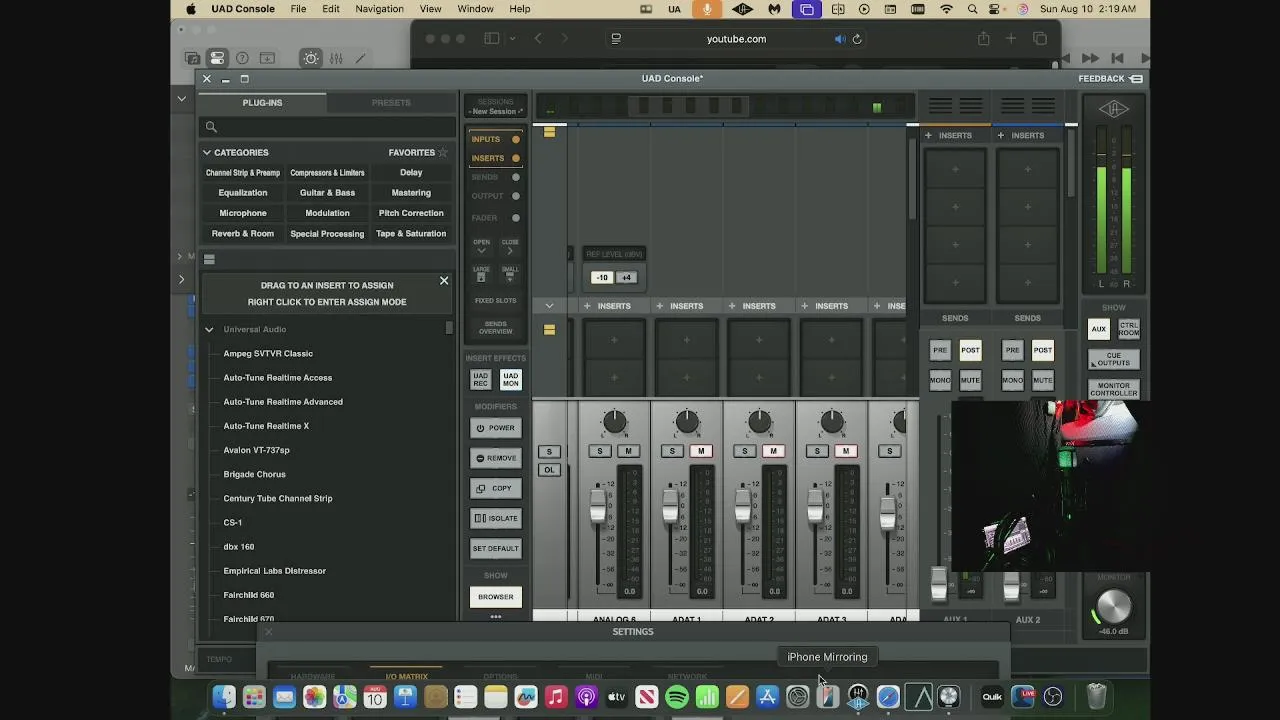The width and height of the screenshot is (1280, 720).
Task: Click the favorites star icon
Action: tap(443, 153)
